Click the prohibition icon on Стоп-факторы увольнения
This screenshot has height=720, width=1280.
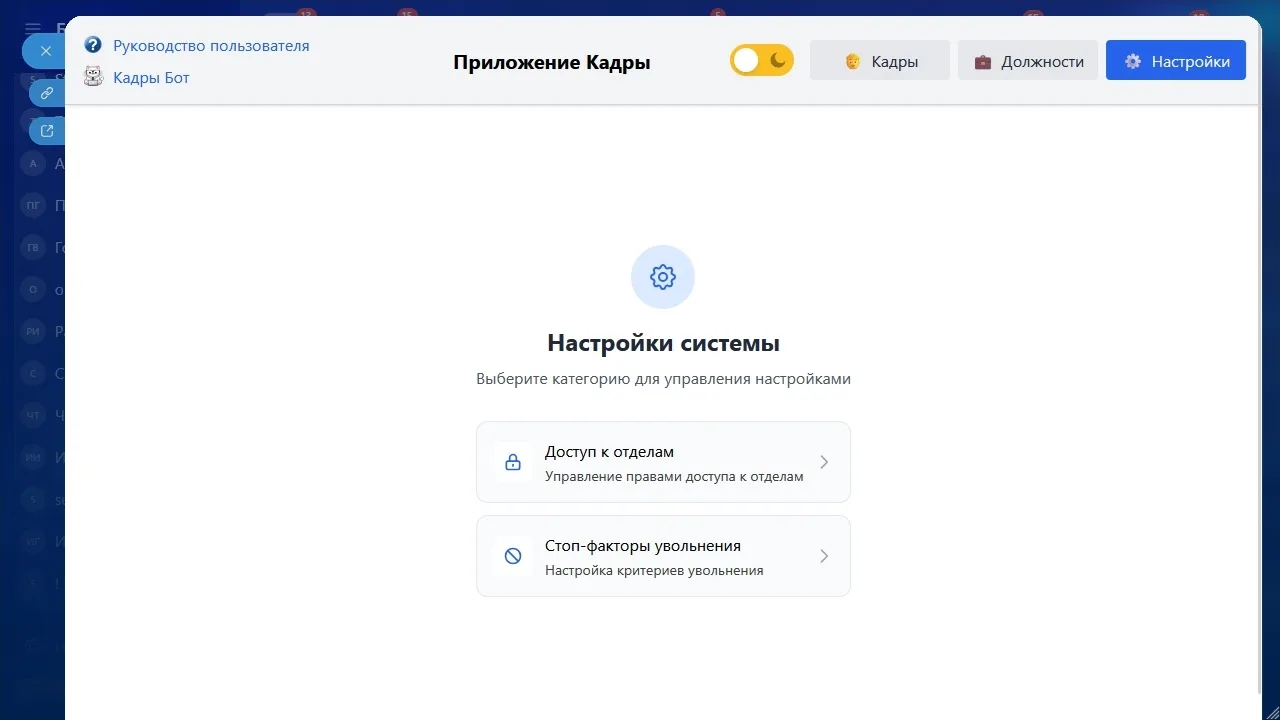513,556
